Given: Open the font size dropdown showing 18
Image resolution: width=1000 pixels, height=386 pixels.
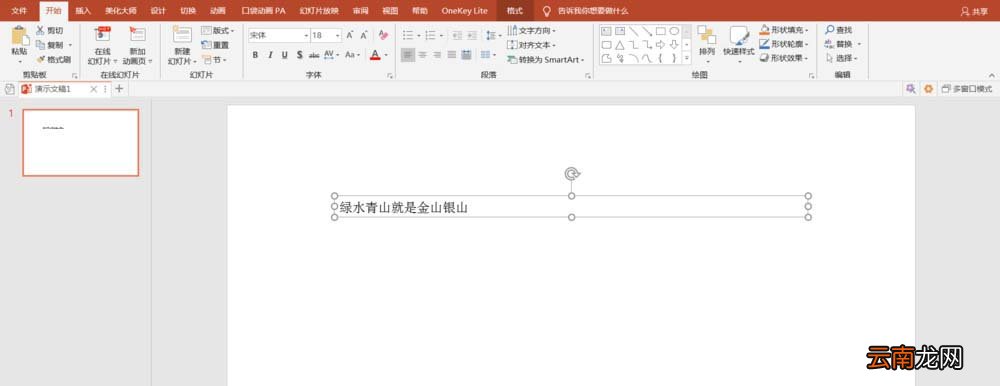Looking at the screenshot, I should [x=337, y=36].
